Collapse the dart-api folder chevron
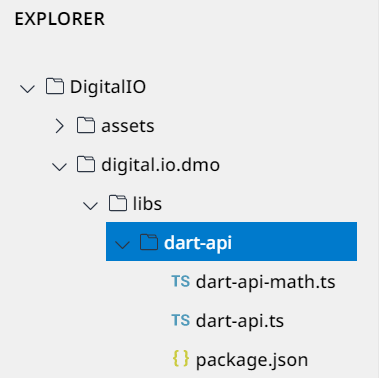Viewport: 379px width, 378px height. point(122,245)
